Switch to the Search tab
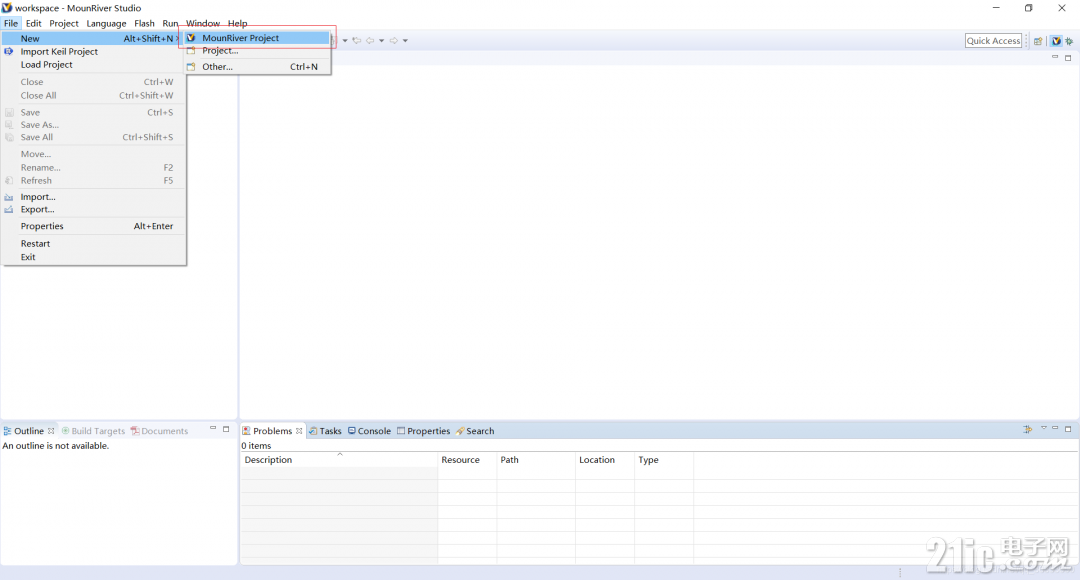Image resolution: width=1080 pixels, height=580 pixels. [x=475, y=431]
